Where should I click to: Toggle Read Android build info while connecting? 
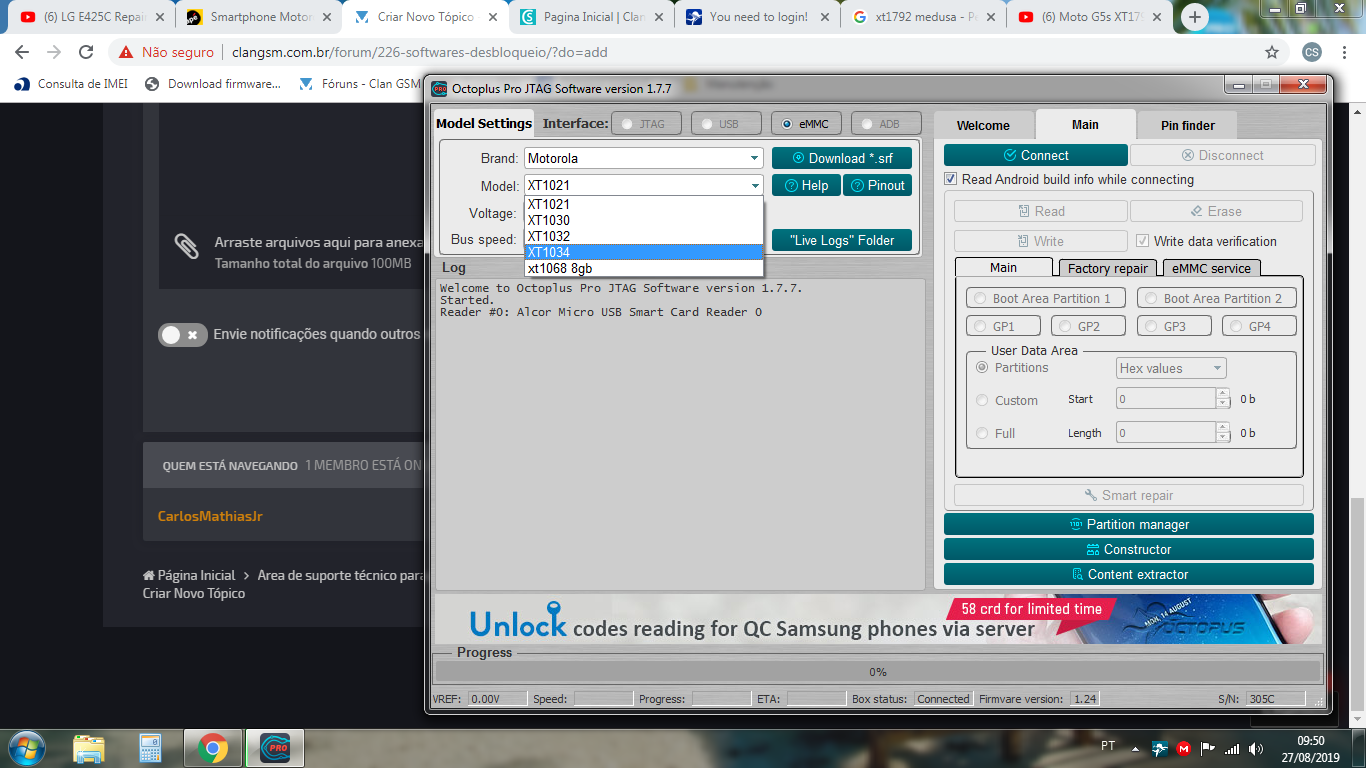(951, 179)
